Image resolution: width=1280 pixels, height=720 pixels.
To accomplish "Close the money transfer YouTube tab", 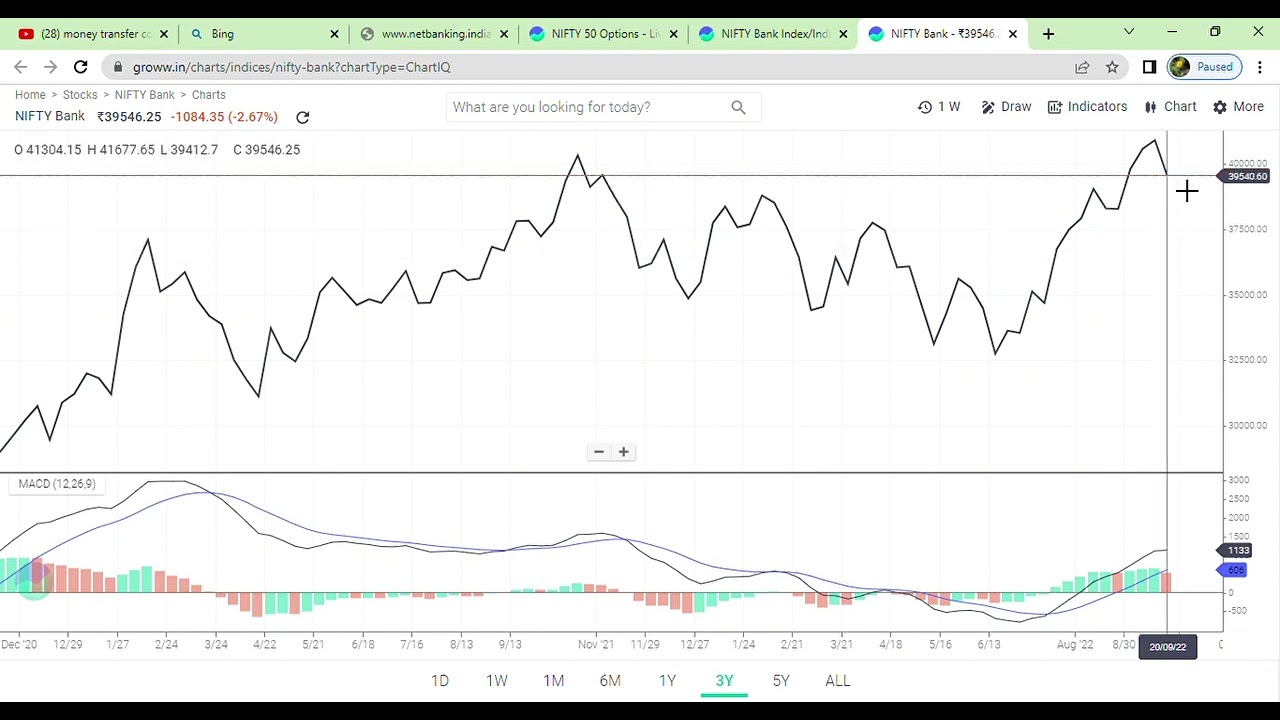I will (164, 34).
